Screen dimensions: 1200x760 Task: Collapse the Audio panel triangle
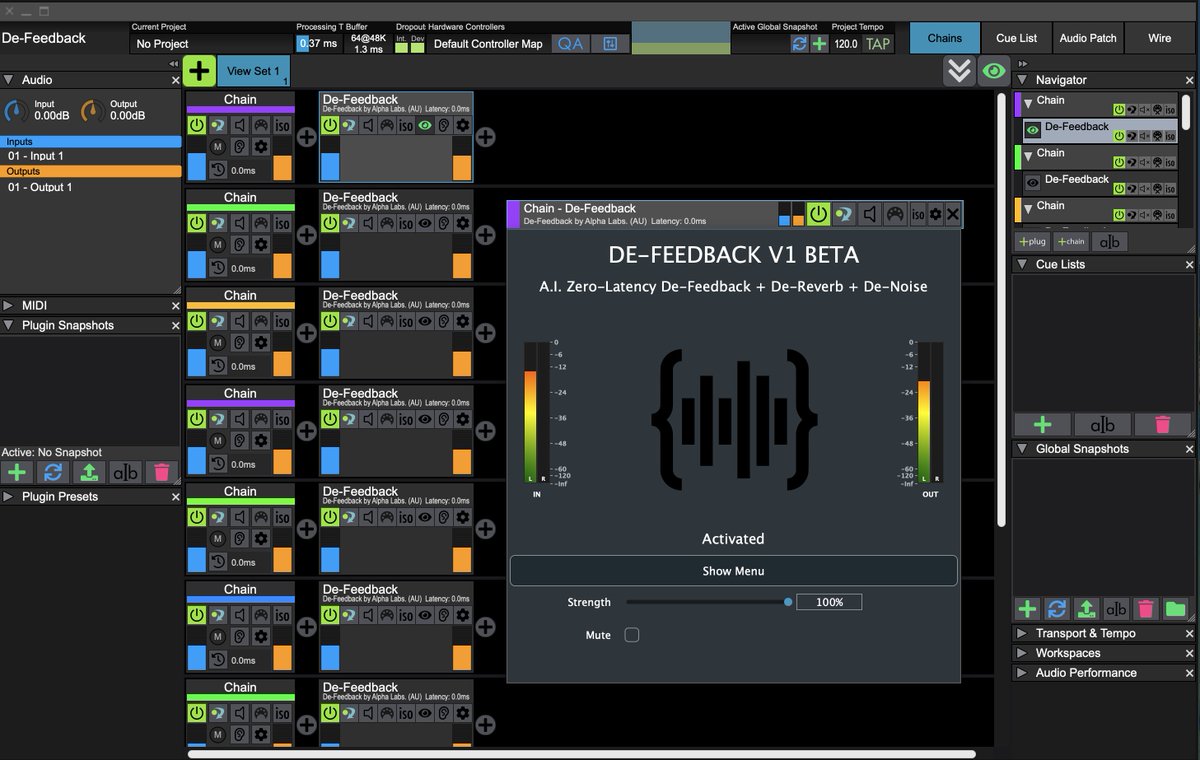click(x=9, y=80)
